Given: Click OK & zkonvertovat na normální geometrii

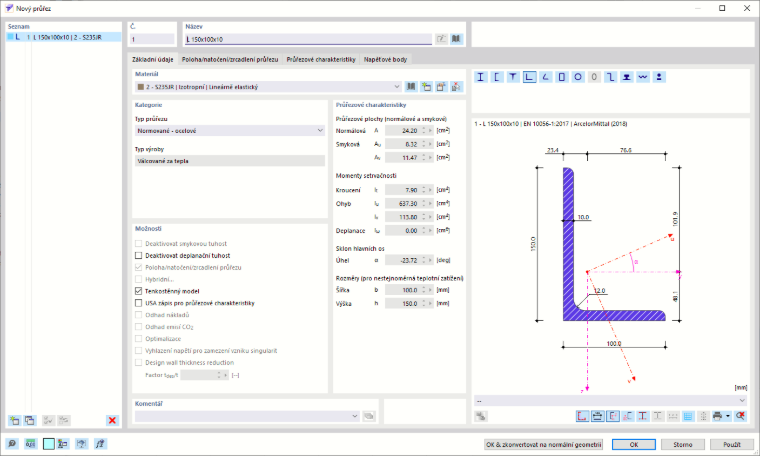Looking at the screenshot, I should (544, 444).
